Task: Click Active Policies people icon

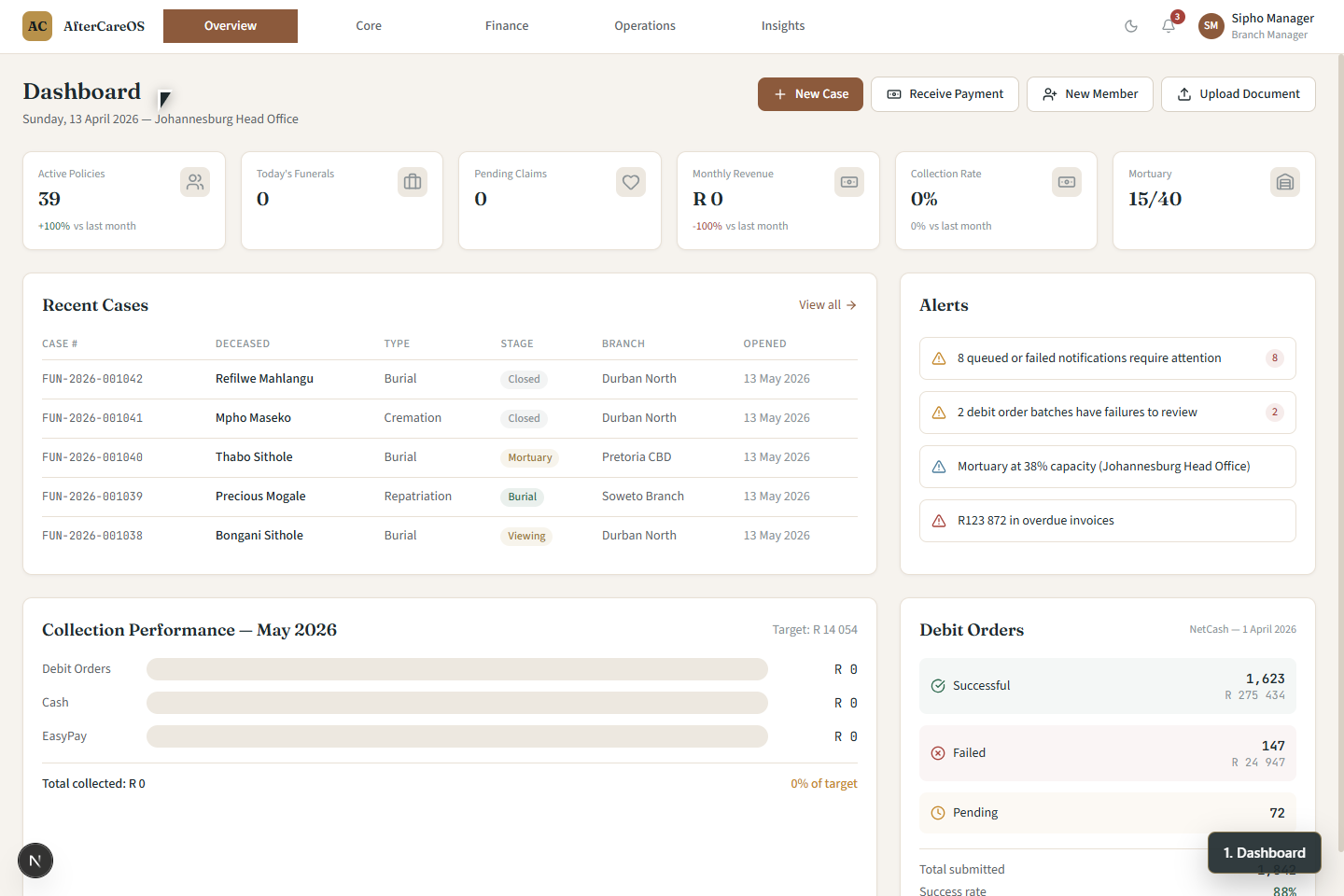Action: (195, 182)
